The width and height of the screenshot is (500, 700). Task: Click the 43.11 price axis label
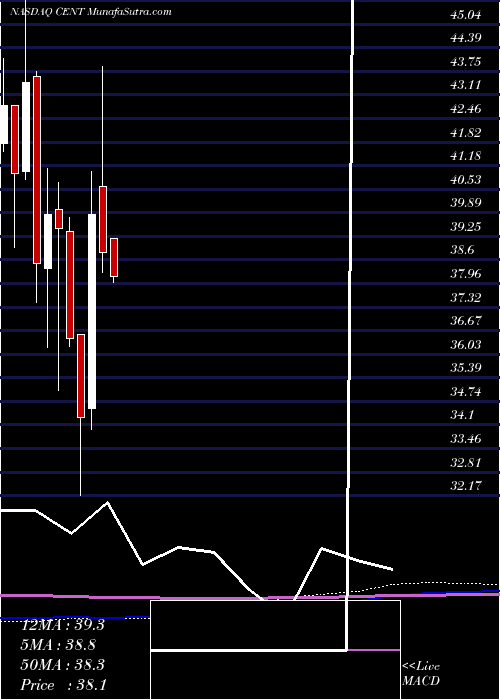[x=466, y=85]
